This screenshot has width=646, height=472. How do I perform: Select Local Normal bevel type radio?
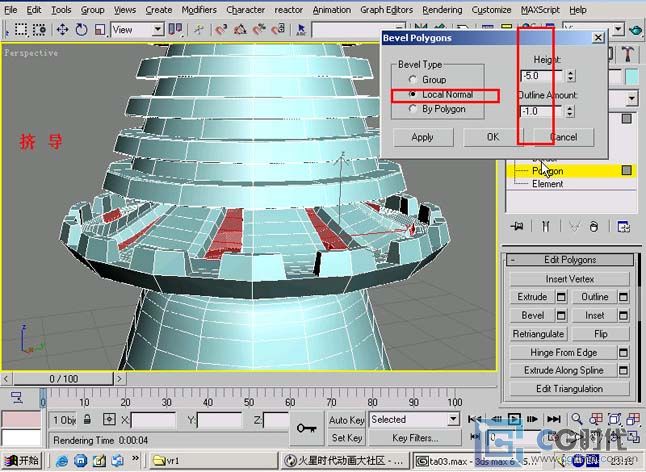(412, 94)
